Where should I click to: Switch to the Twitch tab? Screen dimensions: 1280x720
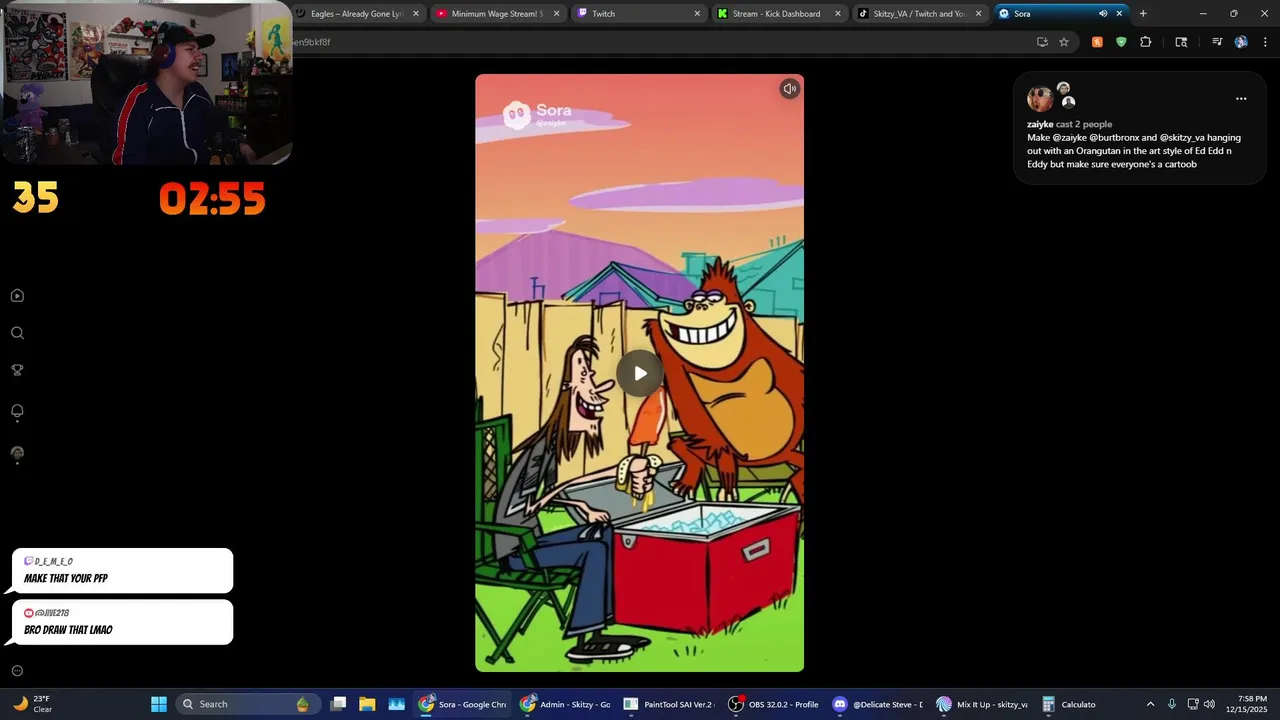(638, 14)
